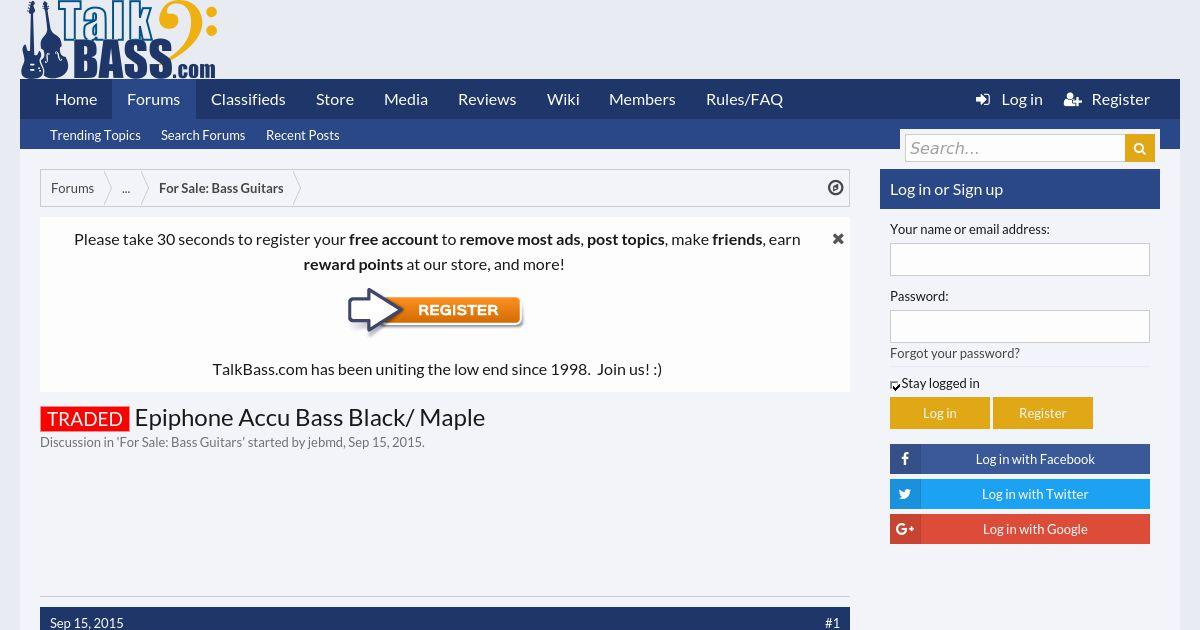The image size is (1200, 630).
Task: Focus the Password field
Action: (1020, 326)
